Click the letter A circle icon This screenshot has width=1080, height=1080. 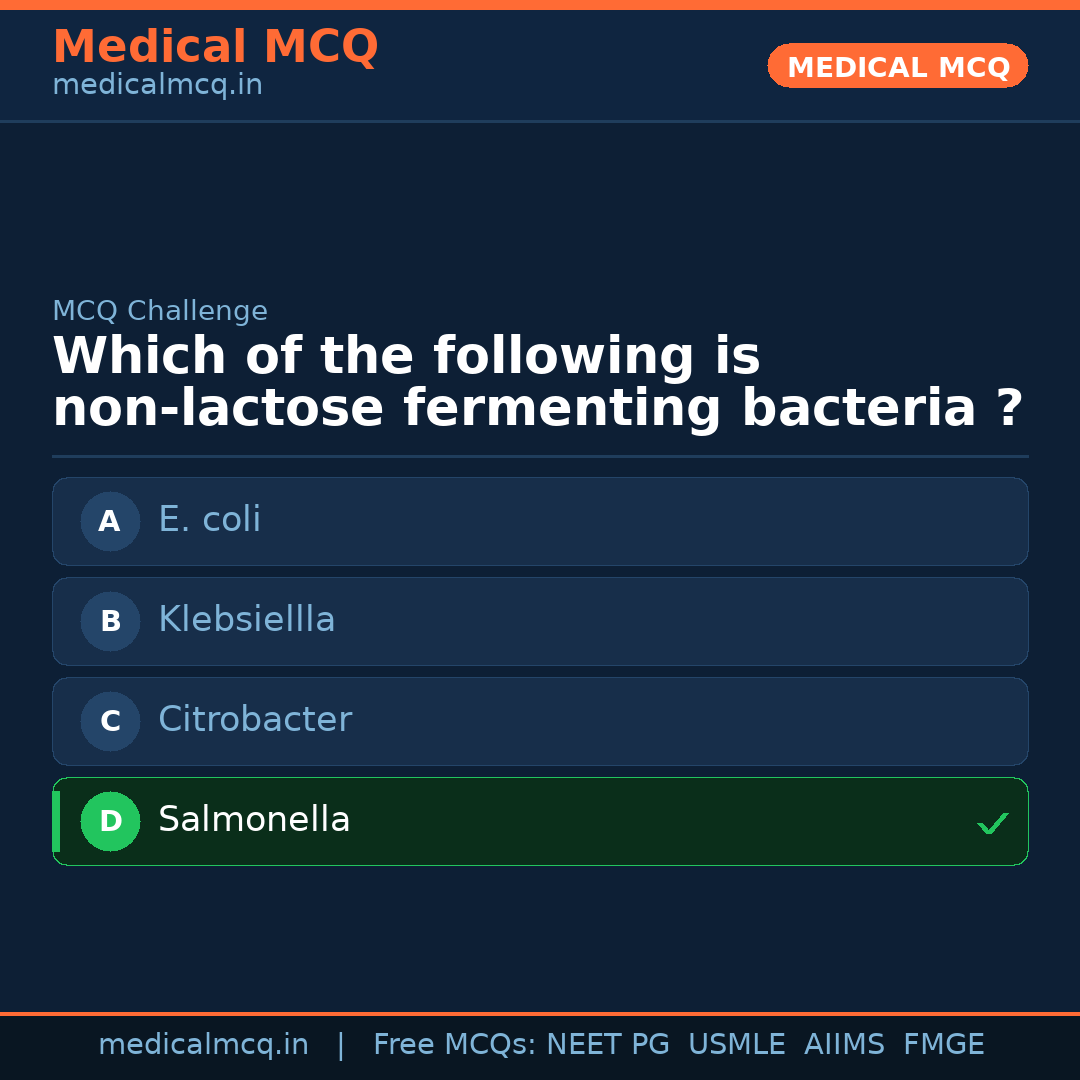[x=110, y=521]
